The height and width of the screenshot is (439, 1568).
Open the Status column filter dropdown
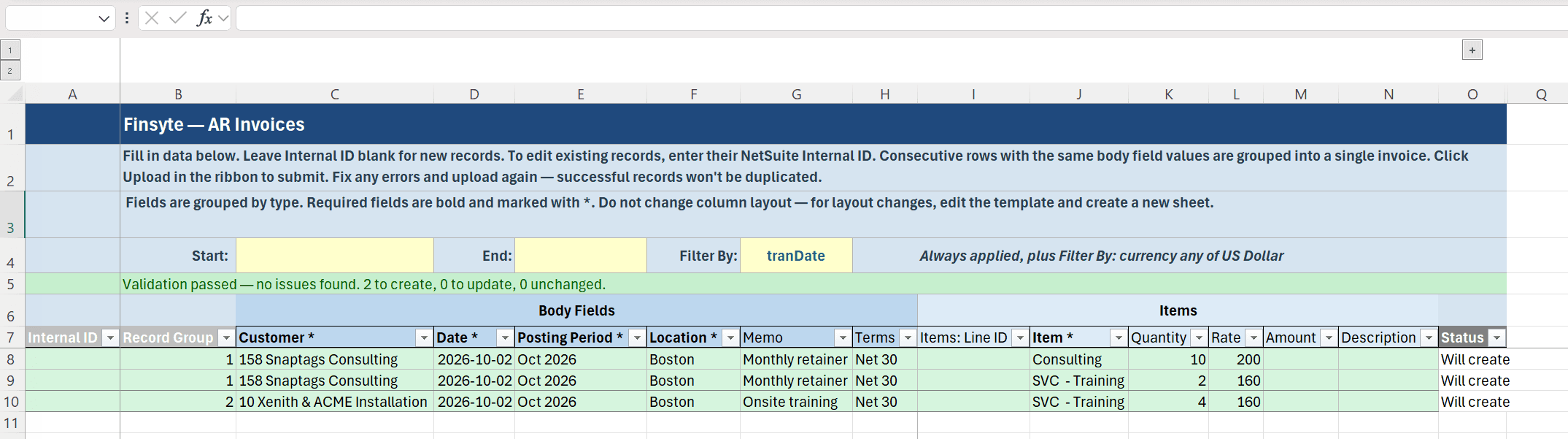point(1496,337)
